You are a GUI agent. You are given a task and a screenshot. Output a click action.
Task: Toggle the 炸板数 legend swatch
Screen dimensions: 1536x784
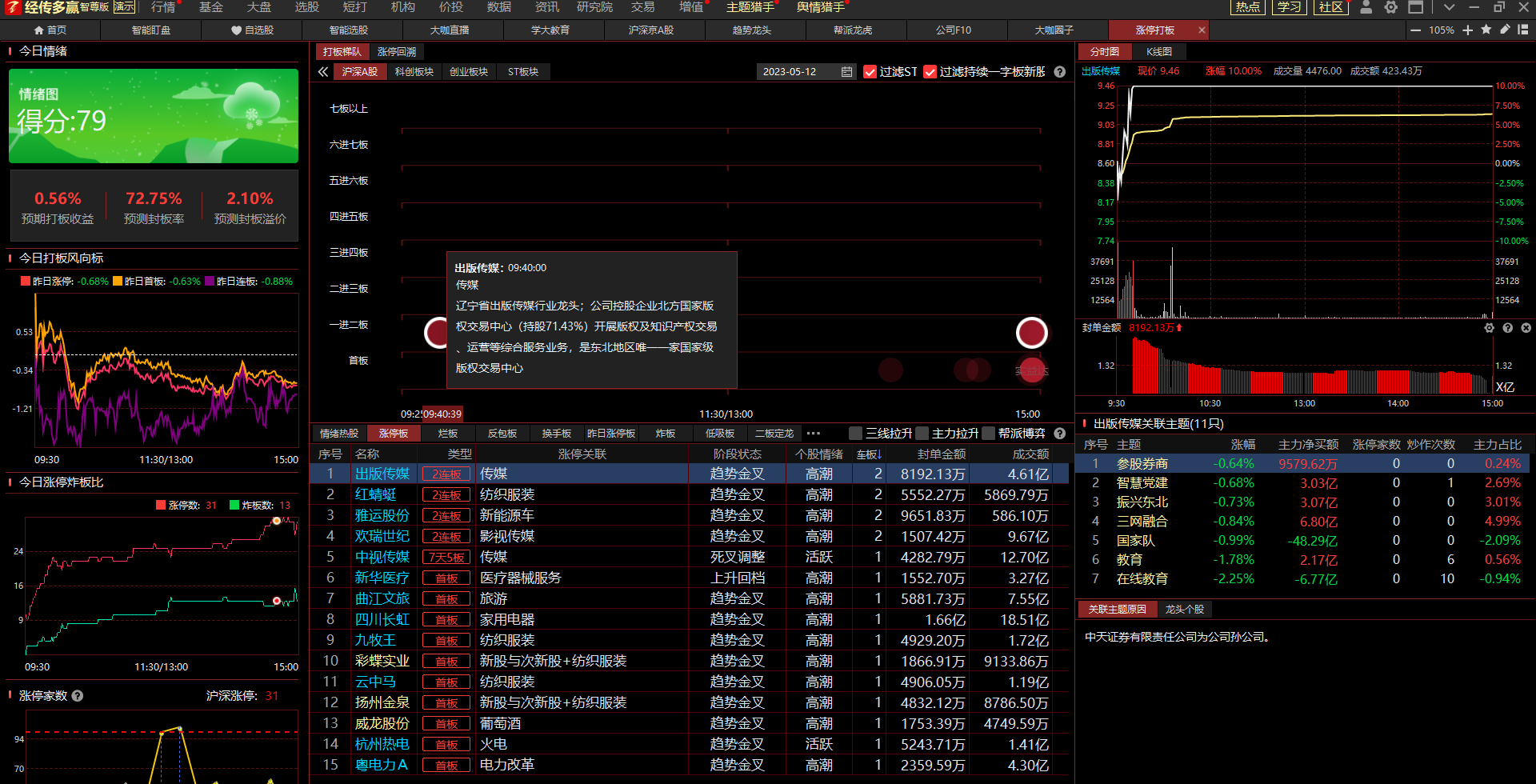click(x=234, y=506)
